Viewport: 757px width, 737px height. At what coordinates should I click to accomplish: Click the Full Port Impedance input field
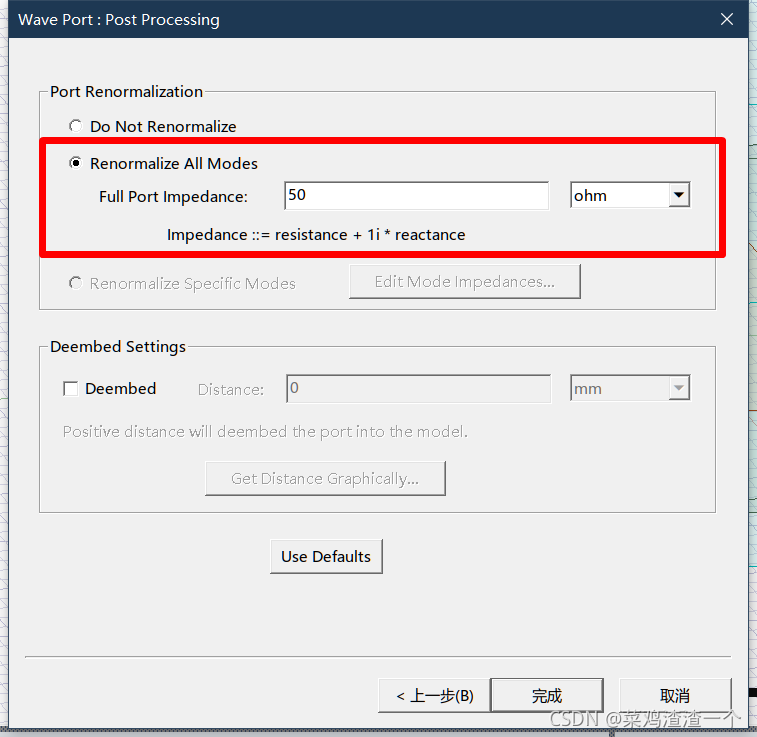pos(417,195)
